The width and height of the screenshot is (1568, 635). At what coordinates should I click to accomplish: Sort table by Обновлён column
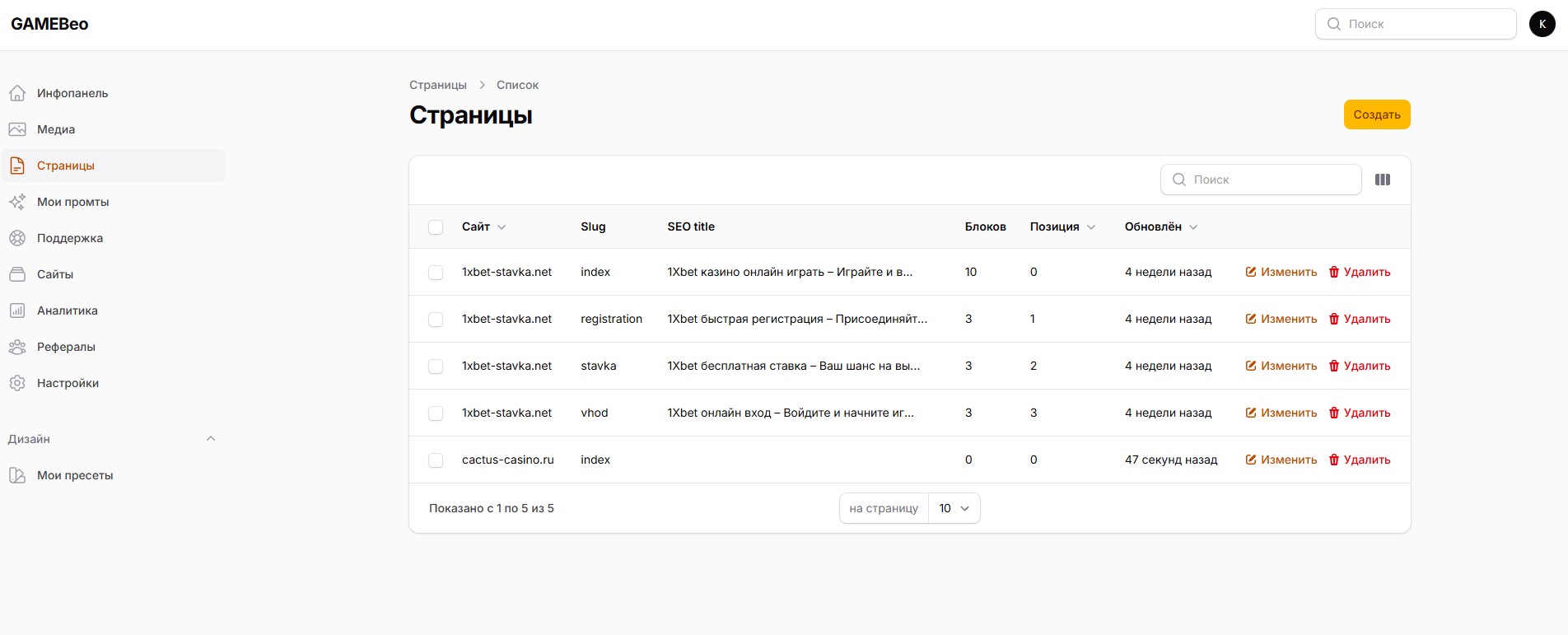[x=1161, y=226]
